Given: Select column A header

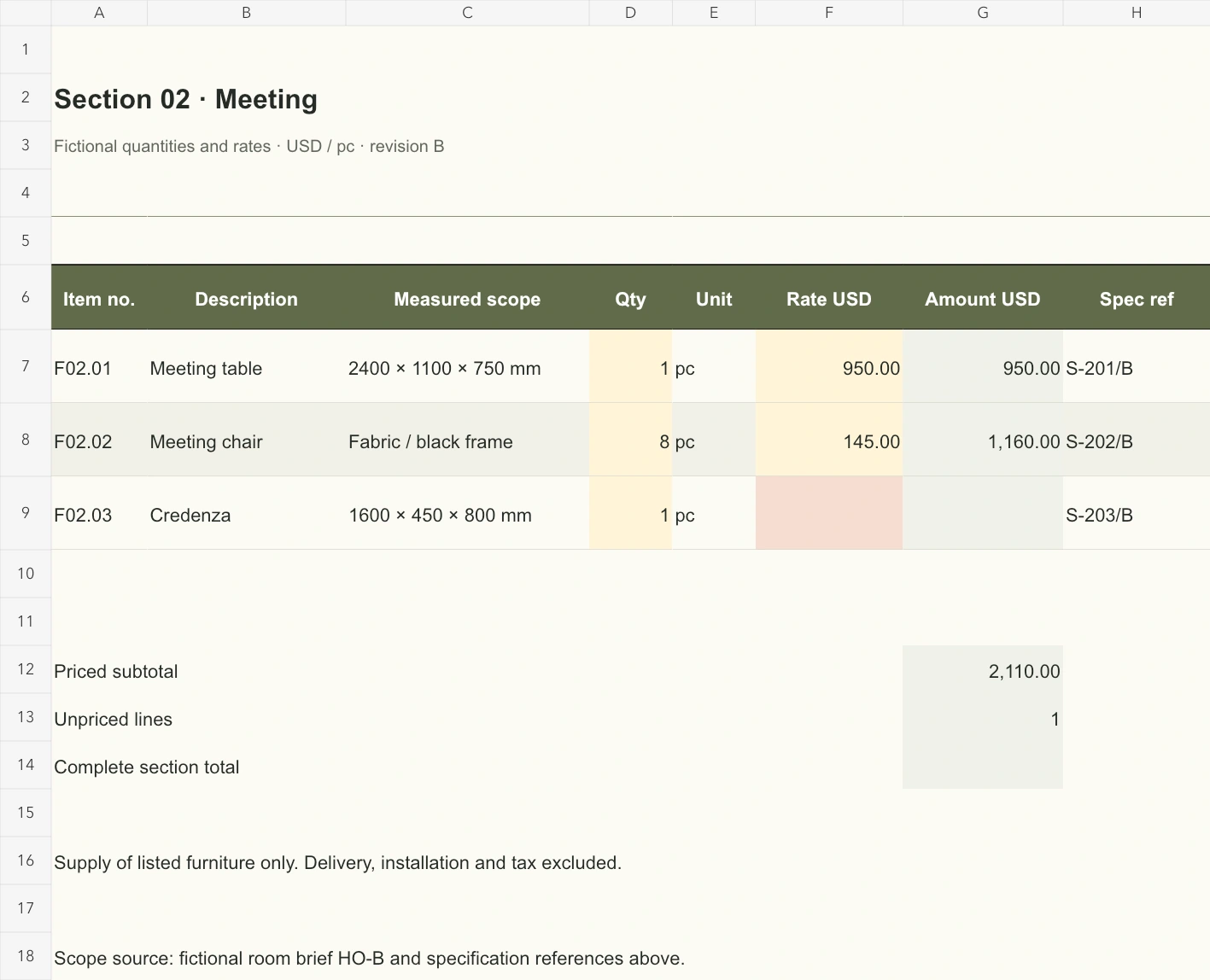Looking at the screenshot, I should point(99,13).
